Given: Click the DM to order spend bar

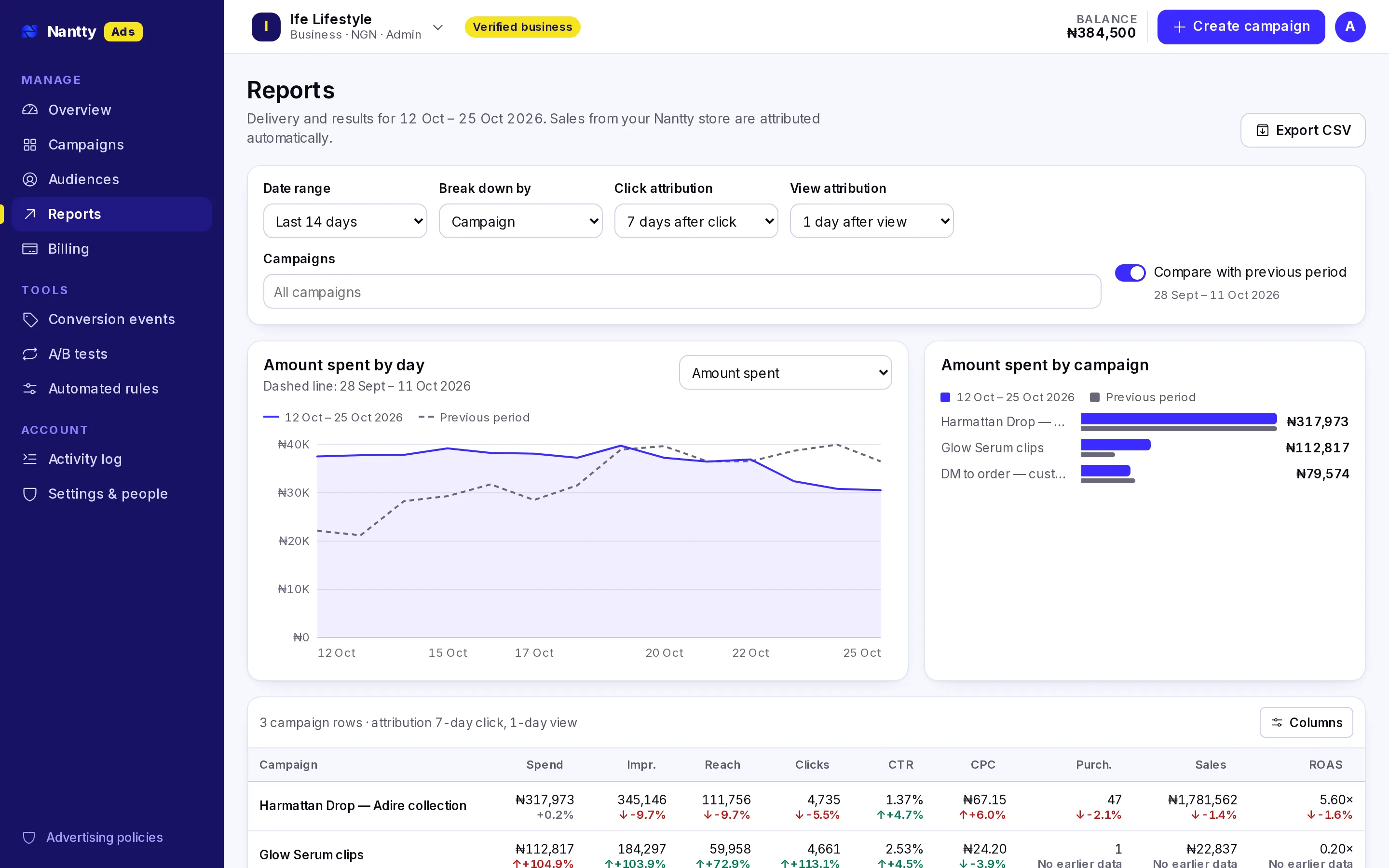Looking at the screenshot, I should pyautogui.click(x=1105, y=471).
